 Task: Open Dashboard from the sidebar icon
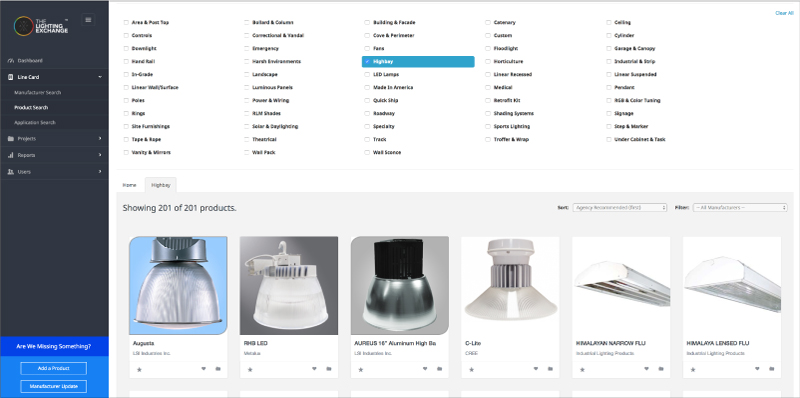[11, 61]
